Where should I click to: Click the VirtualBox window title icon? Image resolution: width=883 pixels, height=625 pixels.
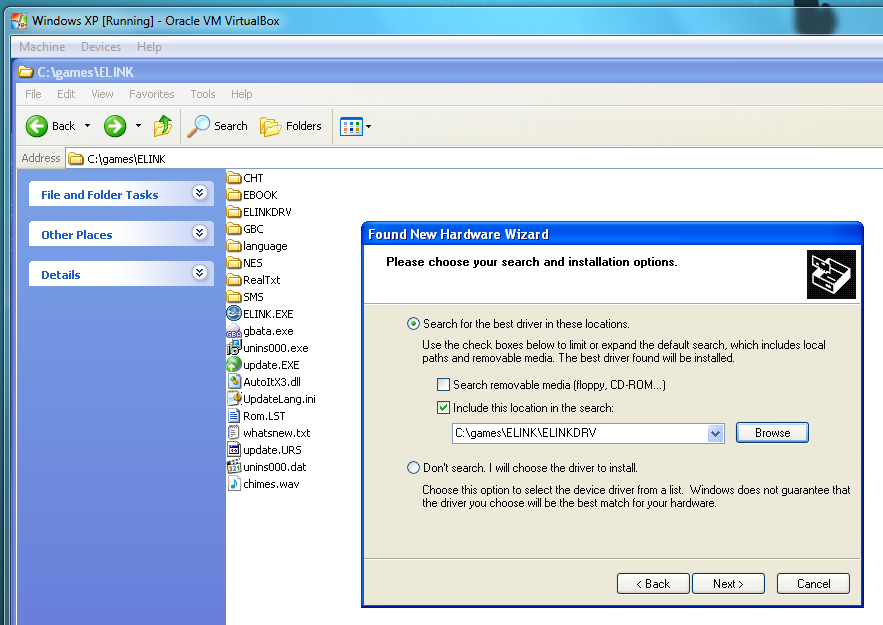coord(19,21)
